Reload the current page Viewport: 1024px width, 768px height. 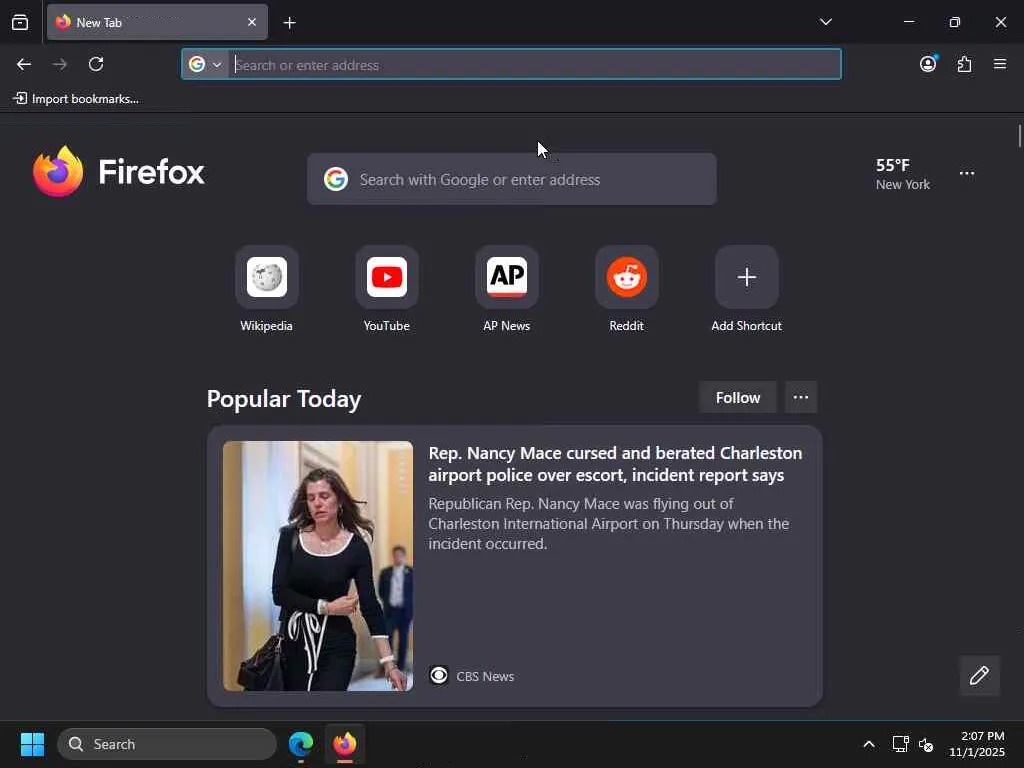point(96,64)
